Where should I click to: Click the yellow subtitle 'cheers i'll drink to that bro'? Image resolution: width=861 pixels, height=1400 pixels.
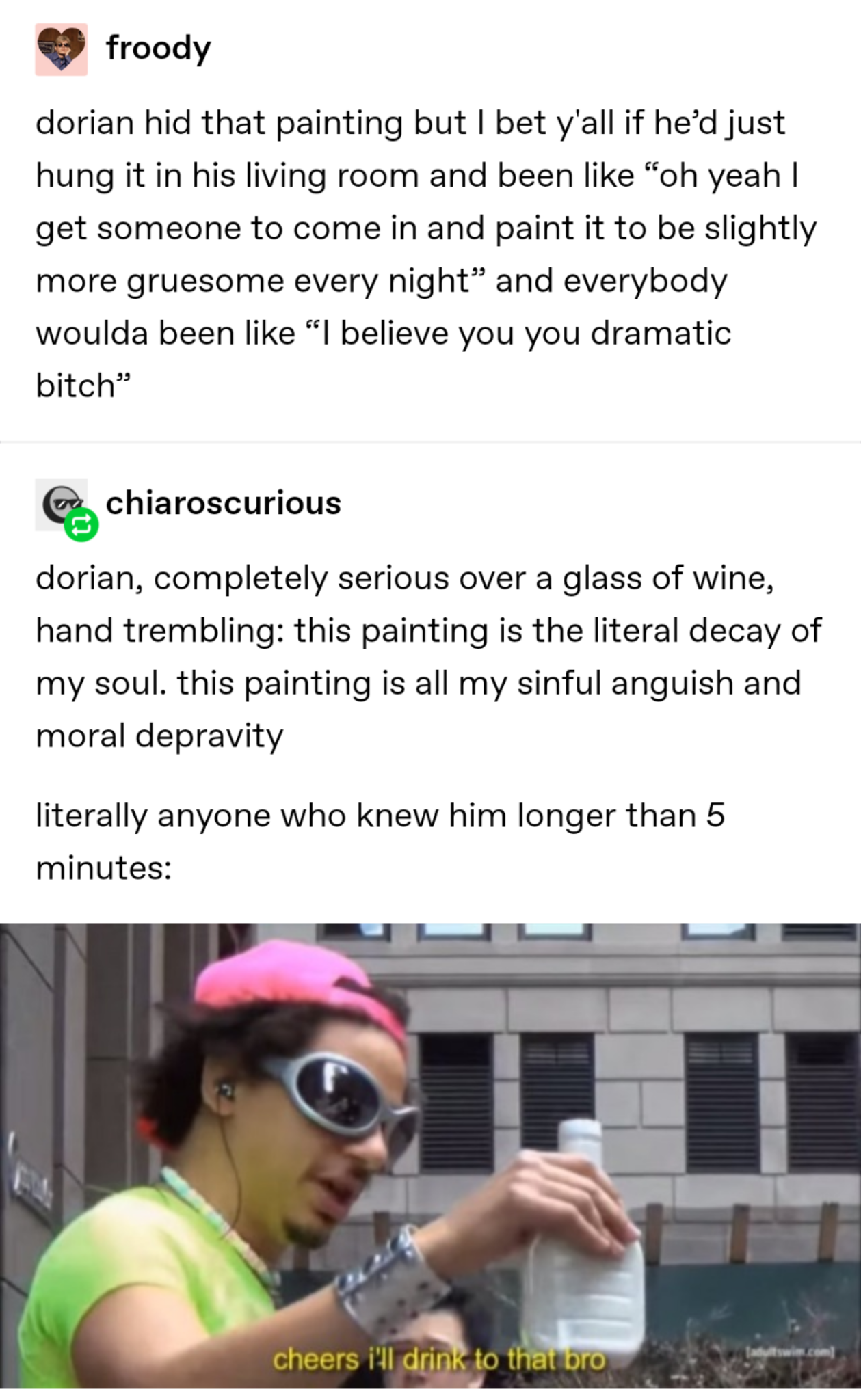tap(440, 1359)
